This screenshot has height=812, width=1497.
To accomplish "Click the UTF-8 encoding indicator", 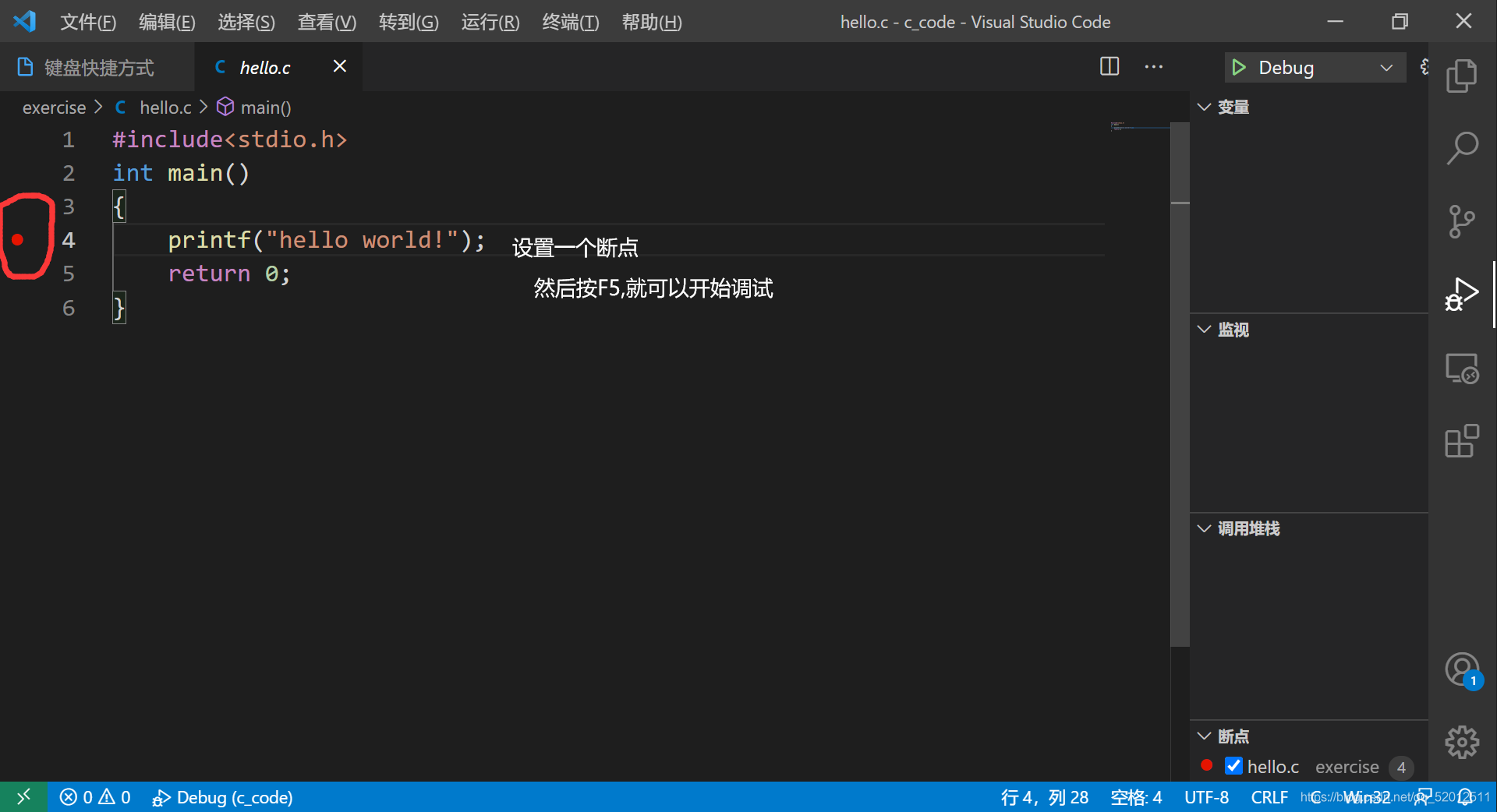I will tap(1206, 797).
